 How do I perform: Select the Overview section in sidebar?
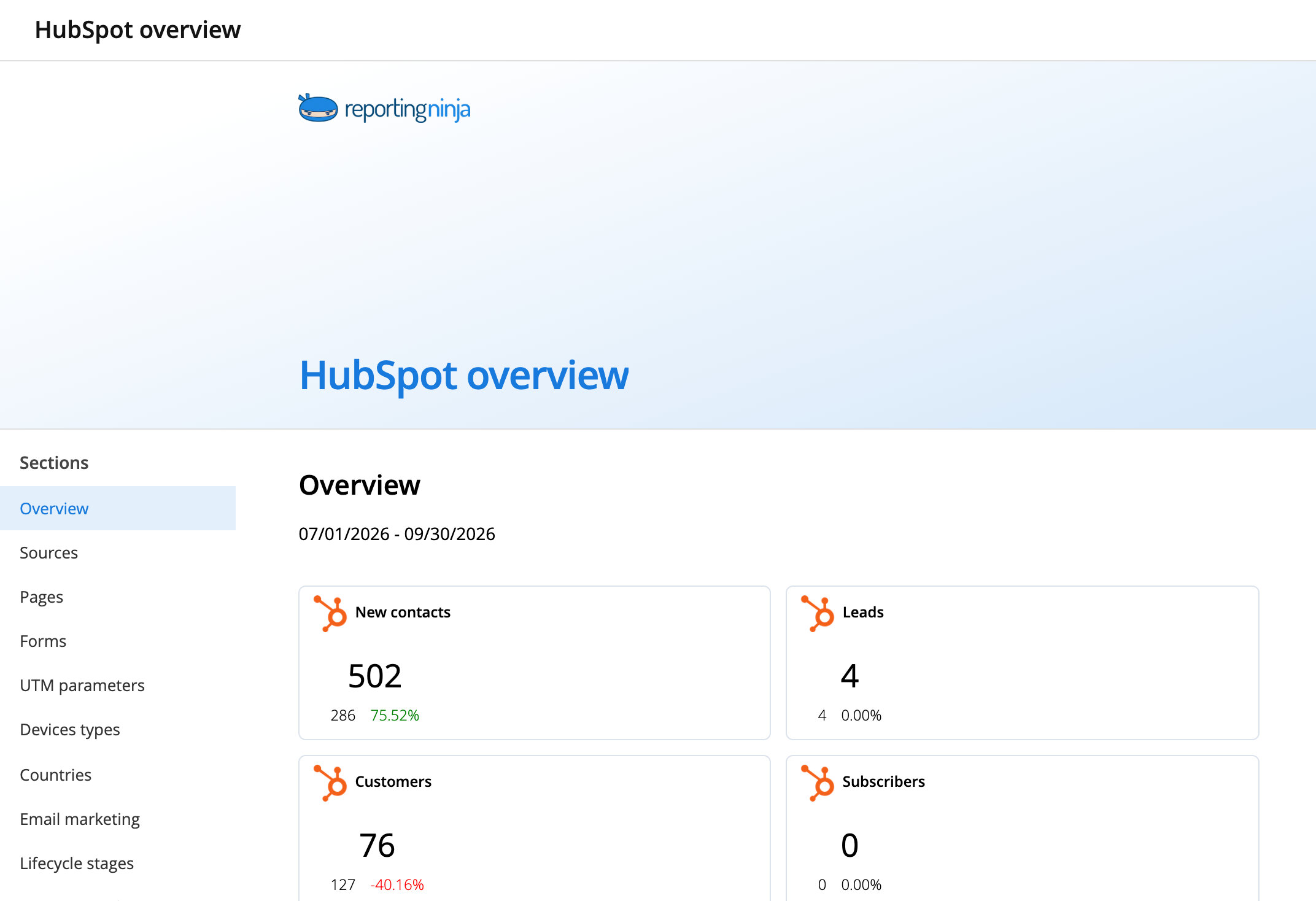[118, 508]
